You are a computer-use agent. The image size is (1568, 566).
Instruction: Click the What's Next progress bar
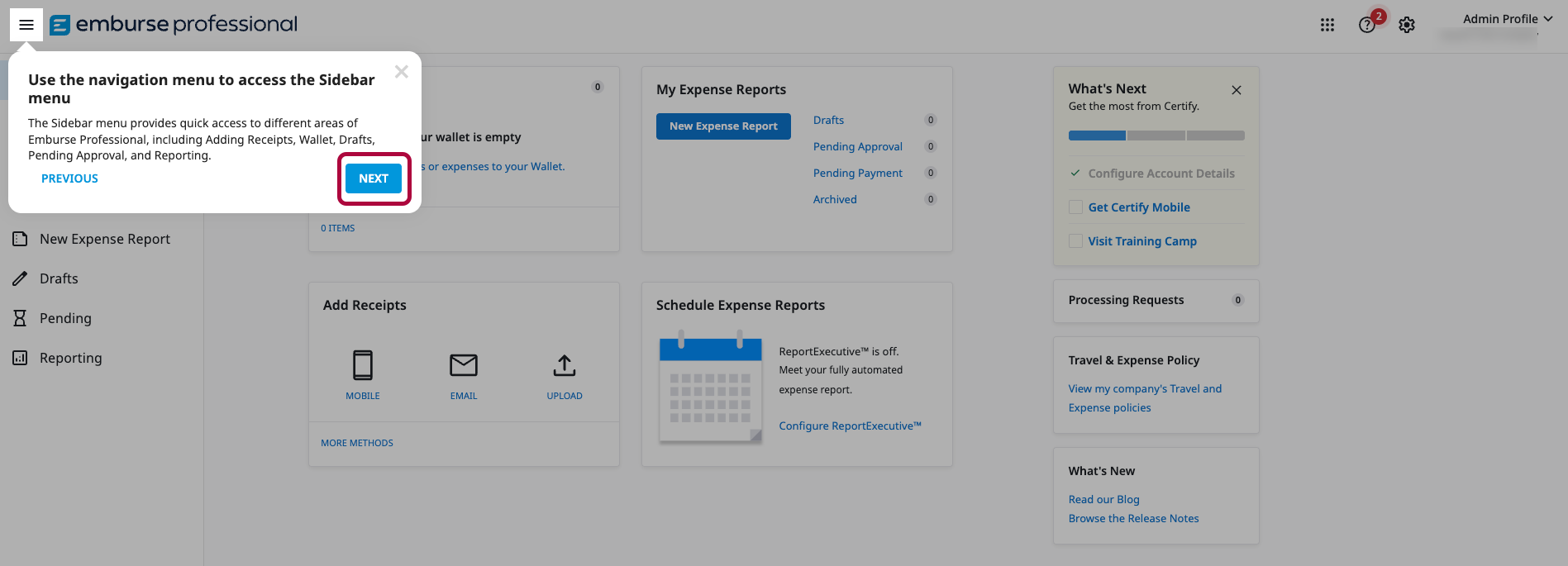coord(1156,136)
